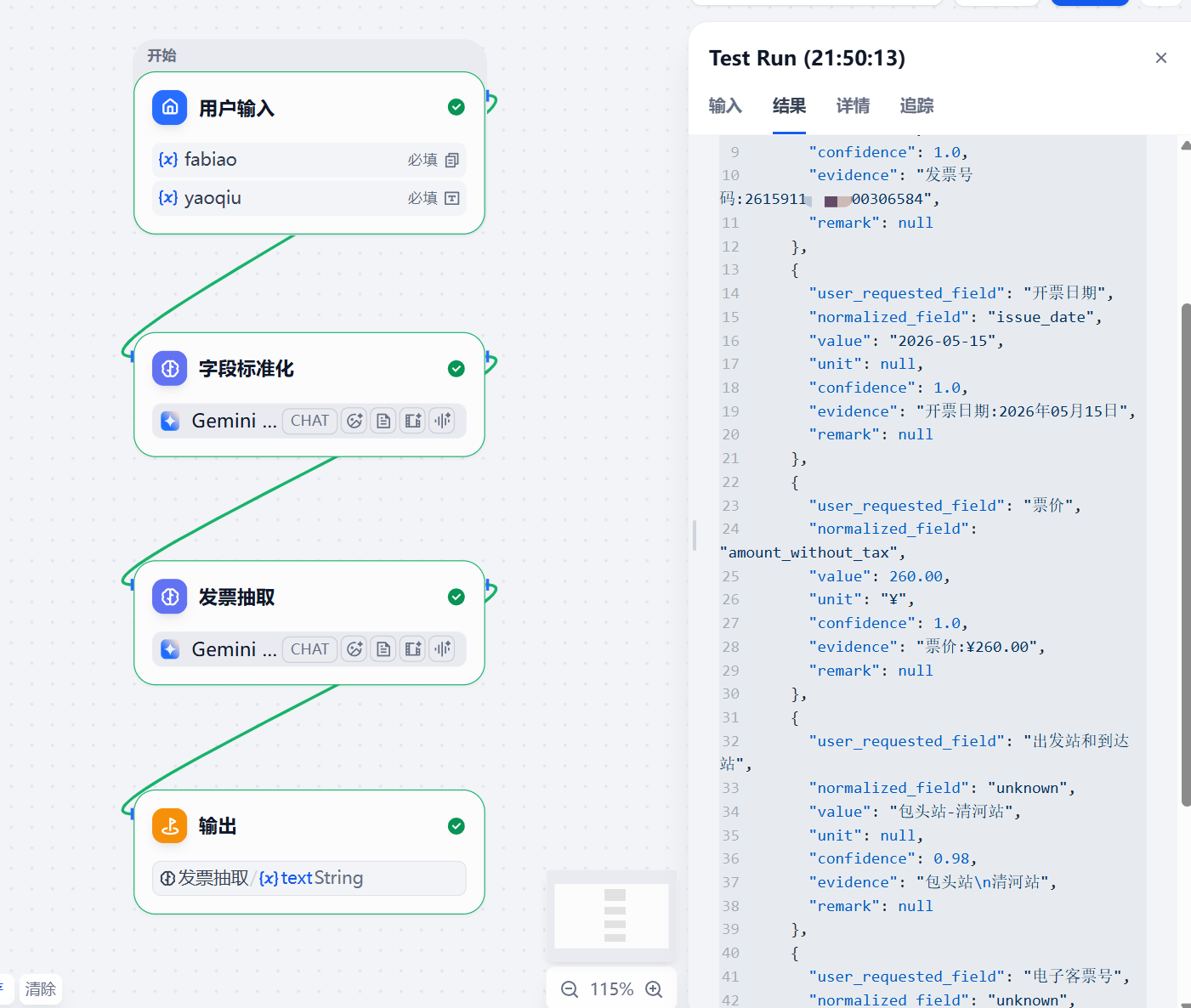Click the audio capability icon in 发票抽取

442,649
